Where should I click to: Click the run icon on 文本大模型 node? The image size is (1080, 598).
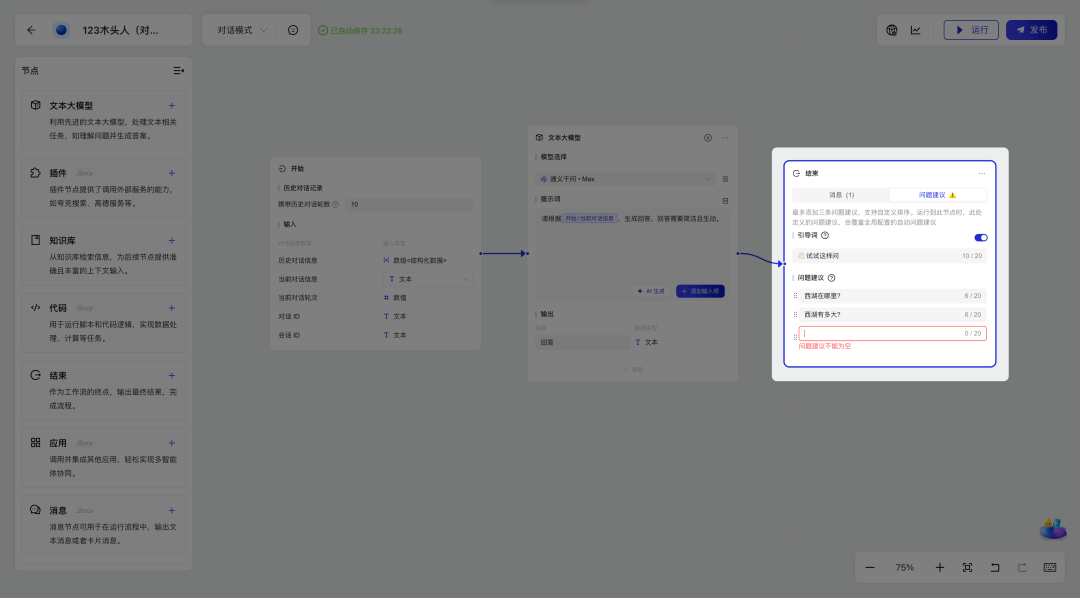(x=707, y=138)
